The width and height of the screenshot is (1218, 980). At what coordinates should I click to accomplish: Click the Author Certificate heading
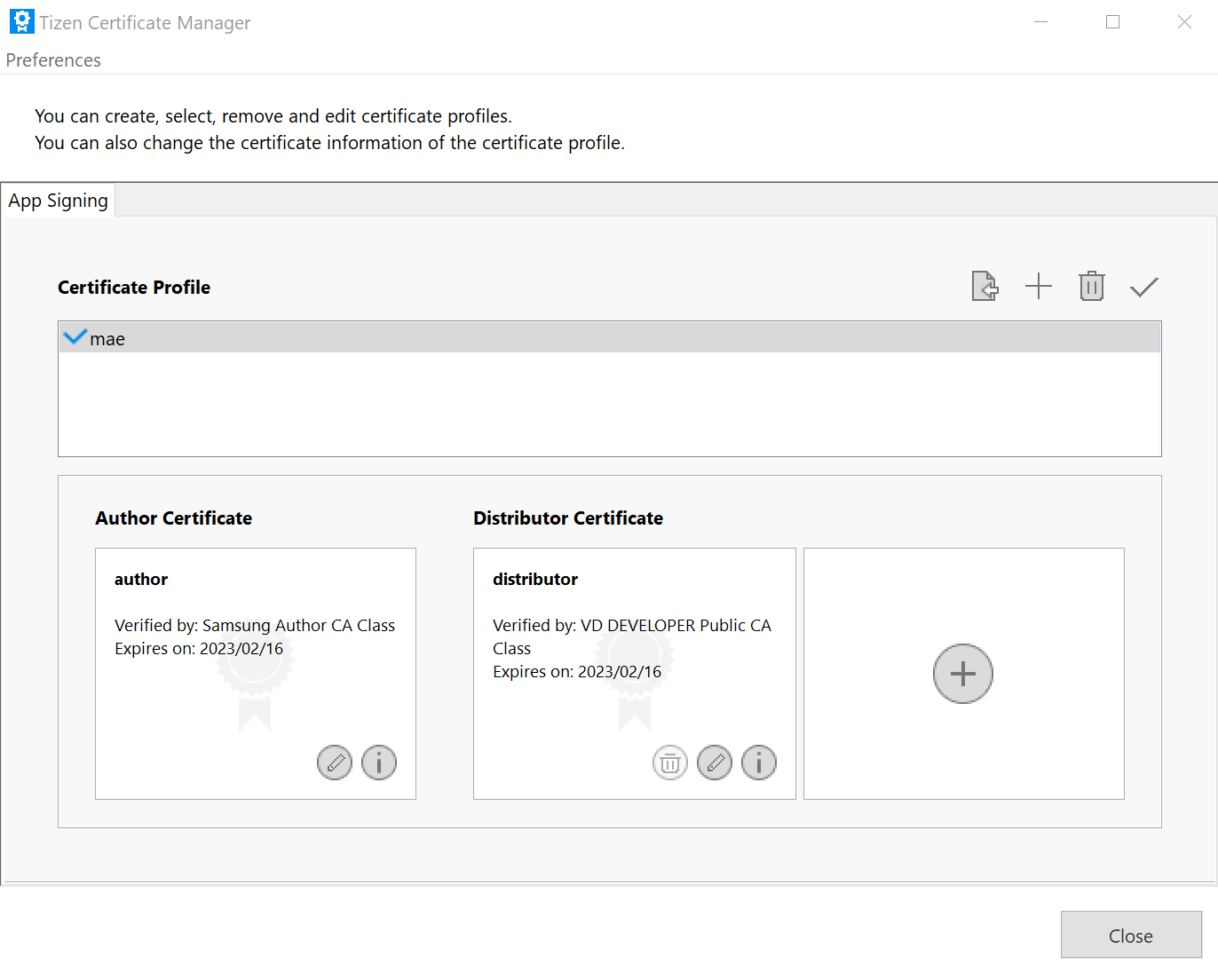point(174,518)
